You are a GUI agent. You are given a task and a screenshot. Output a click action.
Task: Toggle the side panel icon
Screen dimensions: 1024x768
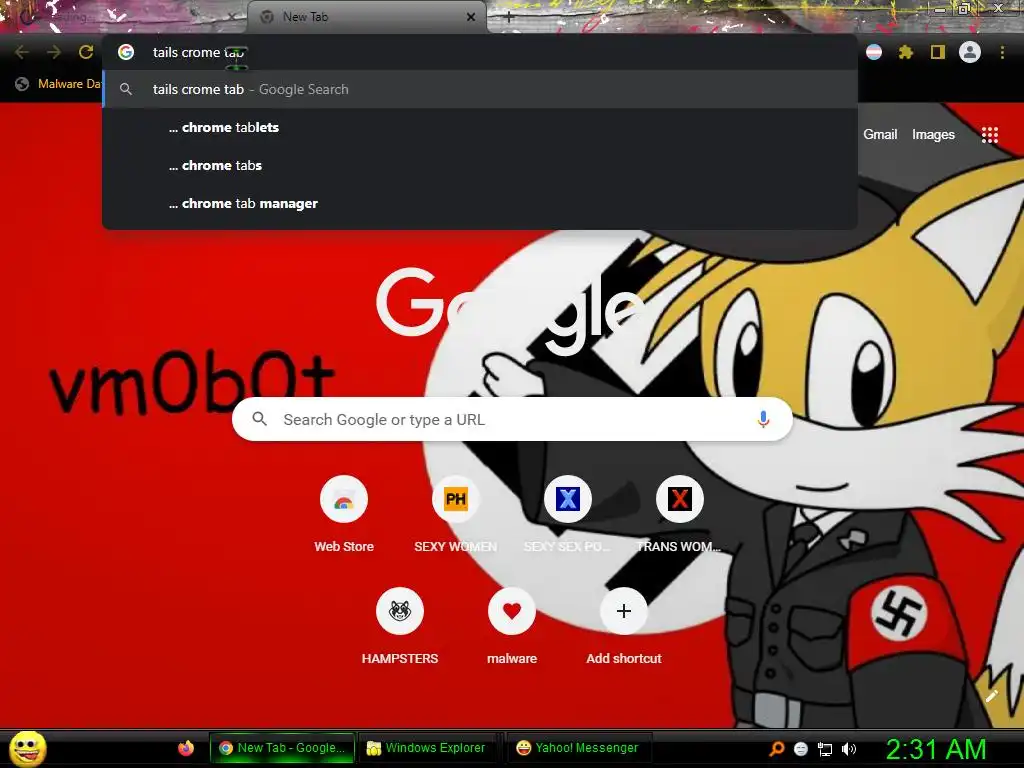(x=938, y=52)
